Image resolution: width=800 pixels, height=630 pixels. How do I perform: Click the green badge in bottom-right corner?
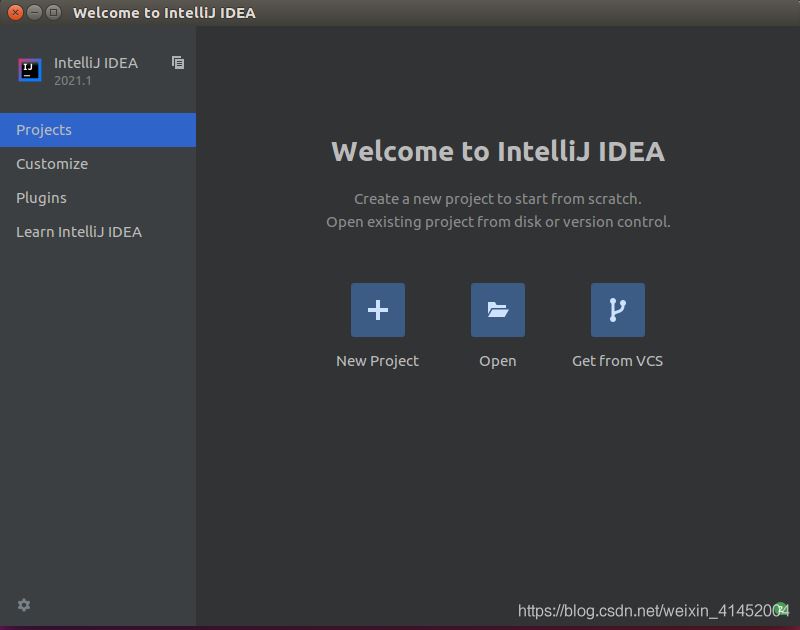tap(782, 609)
